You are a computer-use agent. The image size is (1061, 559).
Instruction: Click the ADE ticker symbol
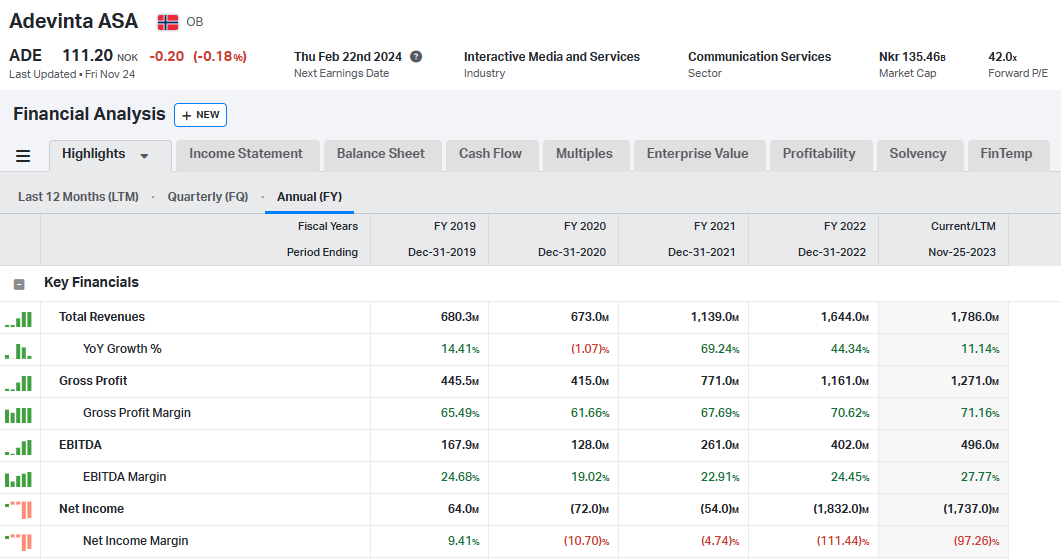point(26,55)
